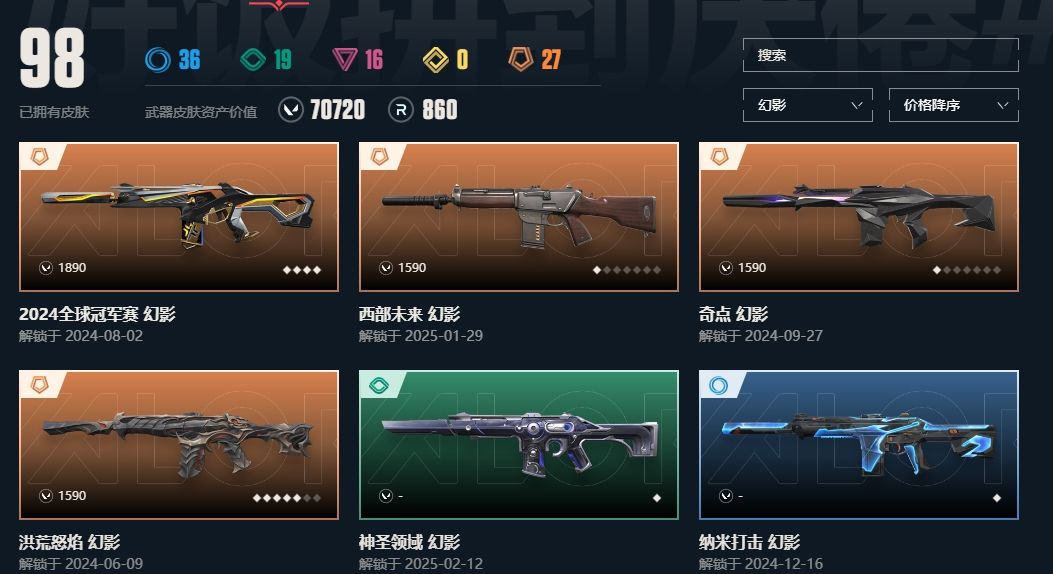
Task: Click the Radianite icon beside 860
Action: (x=401, y=109)
